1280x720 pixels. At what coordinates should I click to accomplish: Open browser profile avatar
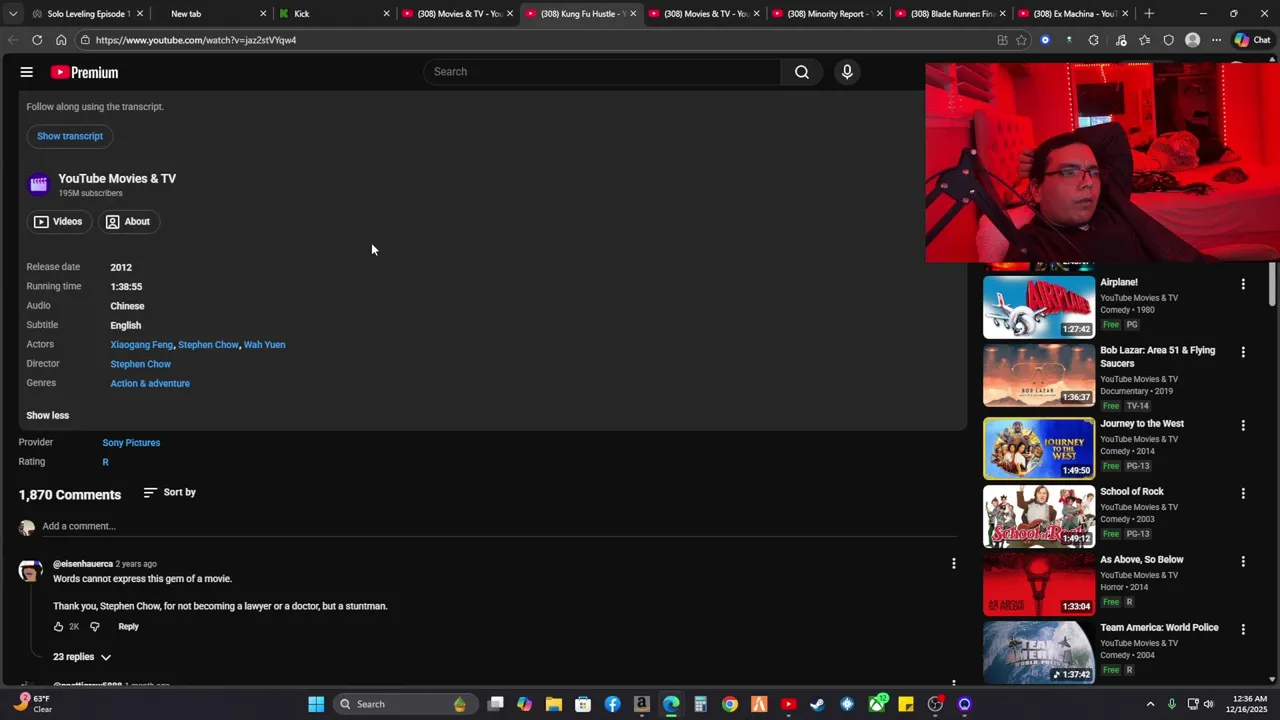(1192, 40)
